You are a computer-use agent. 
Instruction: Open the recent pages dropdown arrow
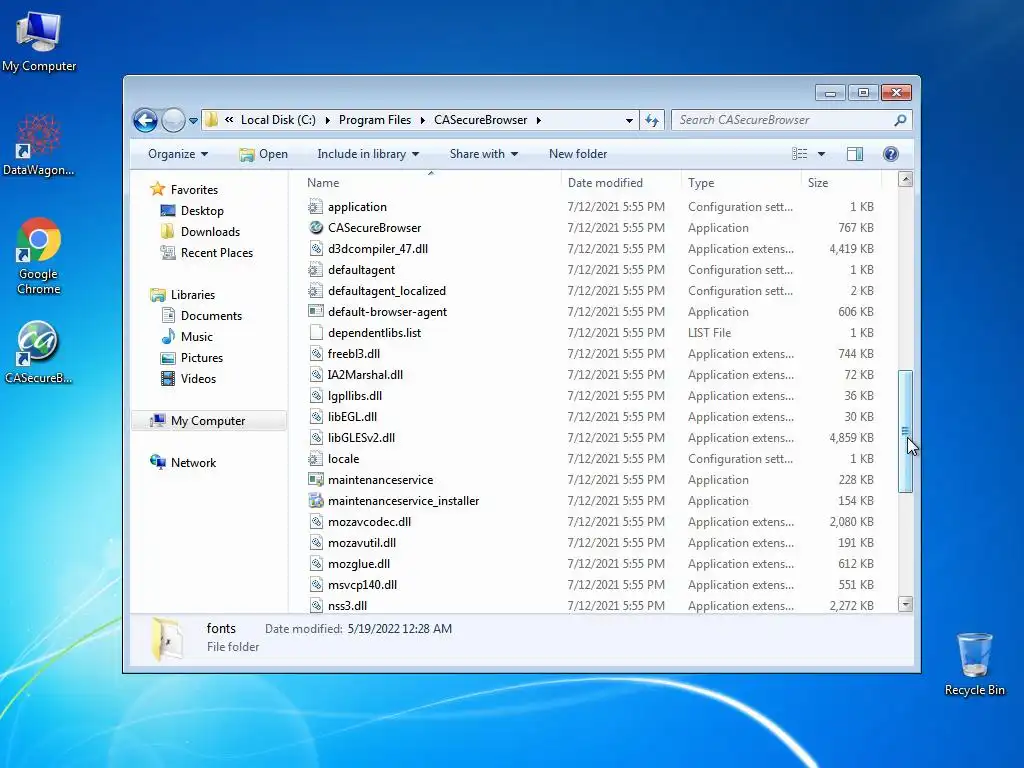193,121
